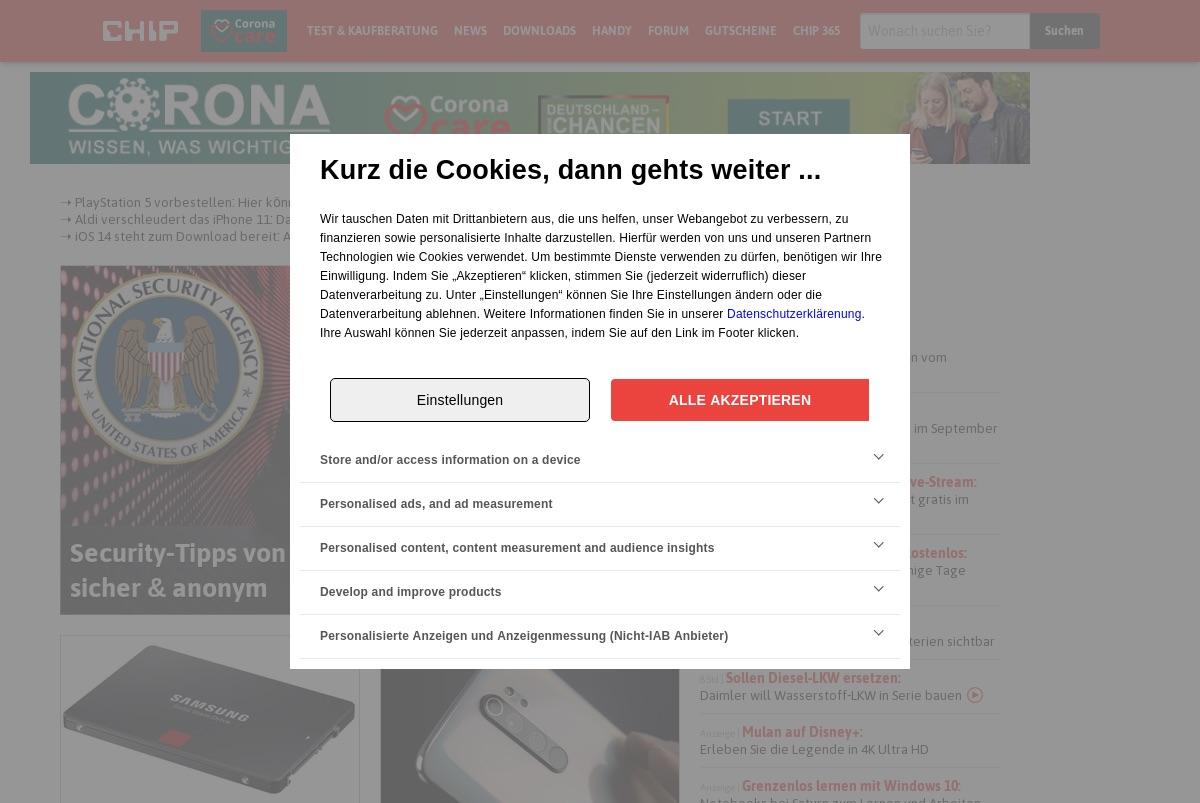Click the Suchen search button
1200x803 pixels.
(x=1064, y=31)
